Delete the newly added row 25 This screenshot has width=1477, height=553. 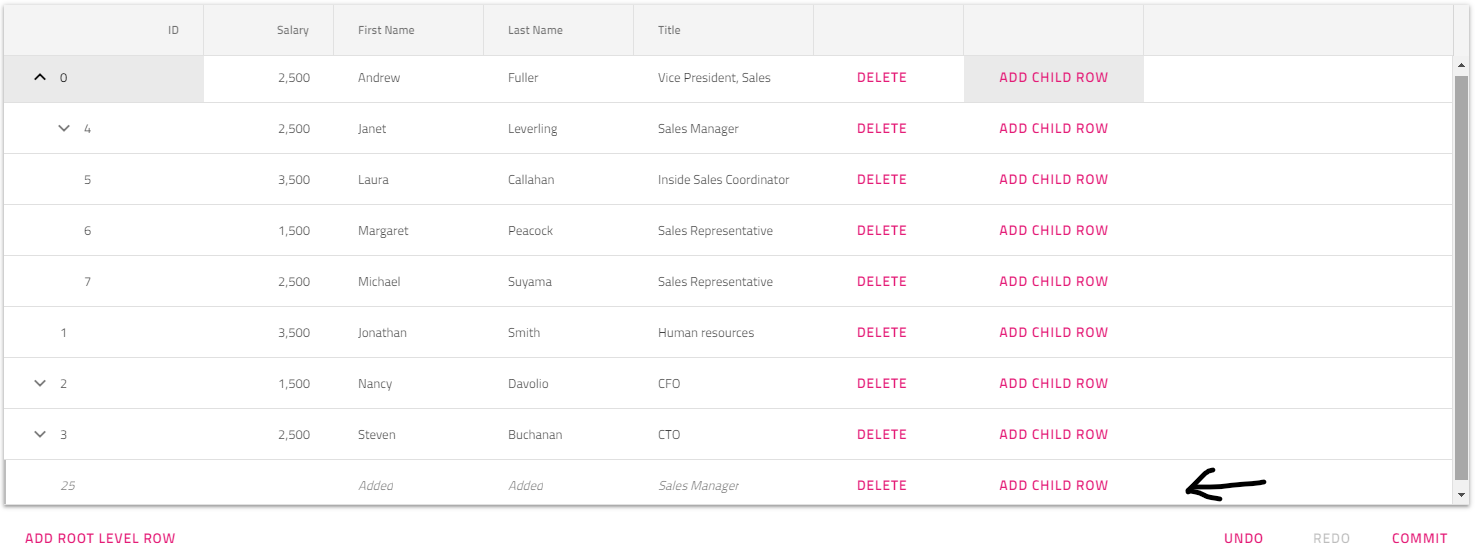[x=881, y=485]
